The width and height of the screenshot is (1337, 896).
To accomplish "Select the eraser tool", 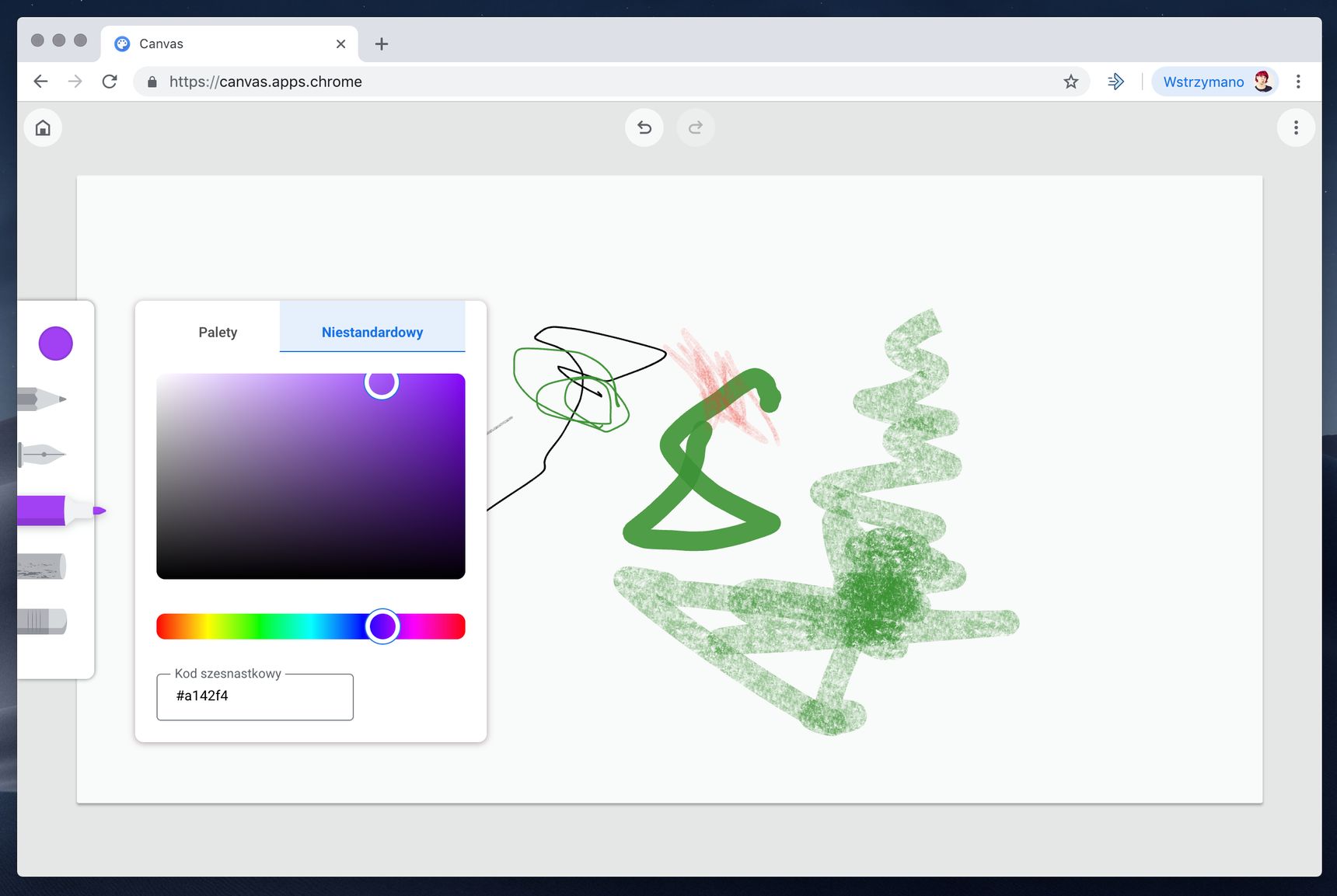I will 42,621.
